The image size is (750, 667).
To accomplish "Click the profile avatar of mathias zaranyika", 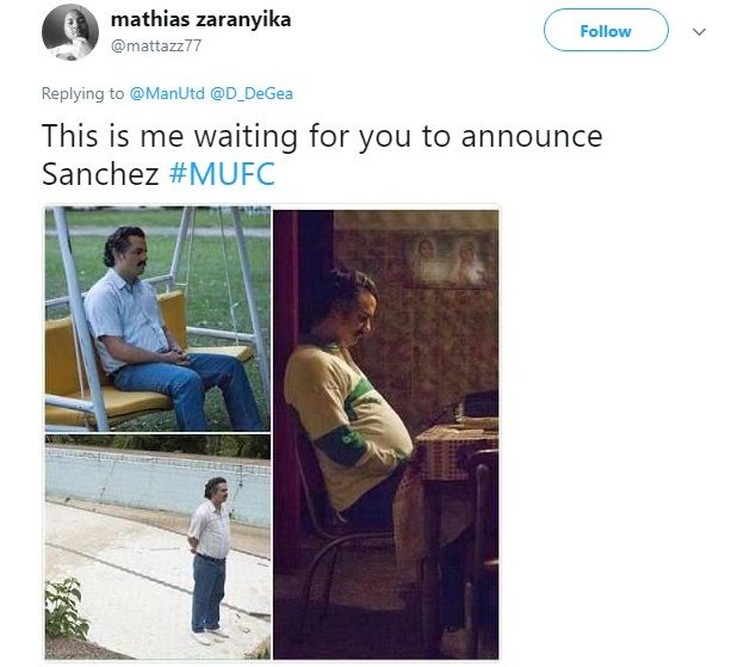I will (70, 32).
